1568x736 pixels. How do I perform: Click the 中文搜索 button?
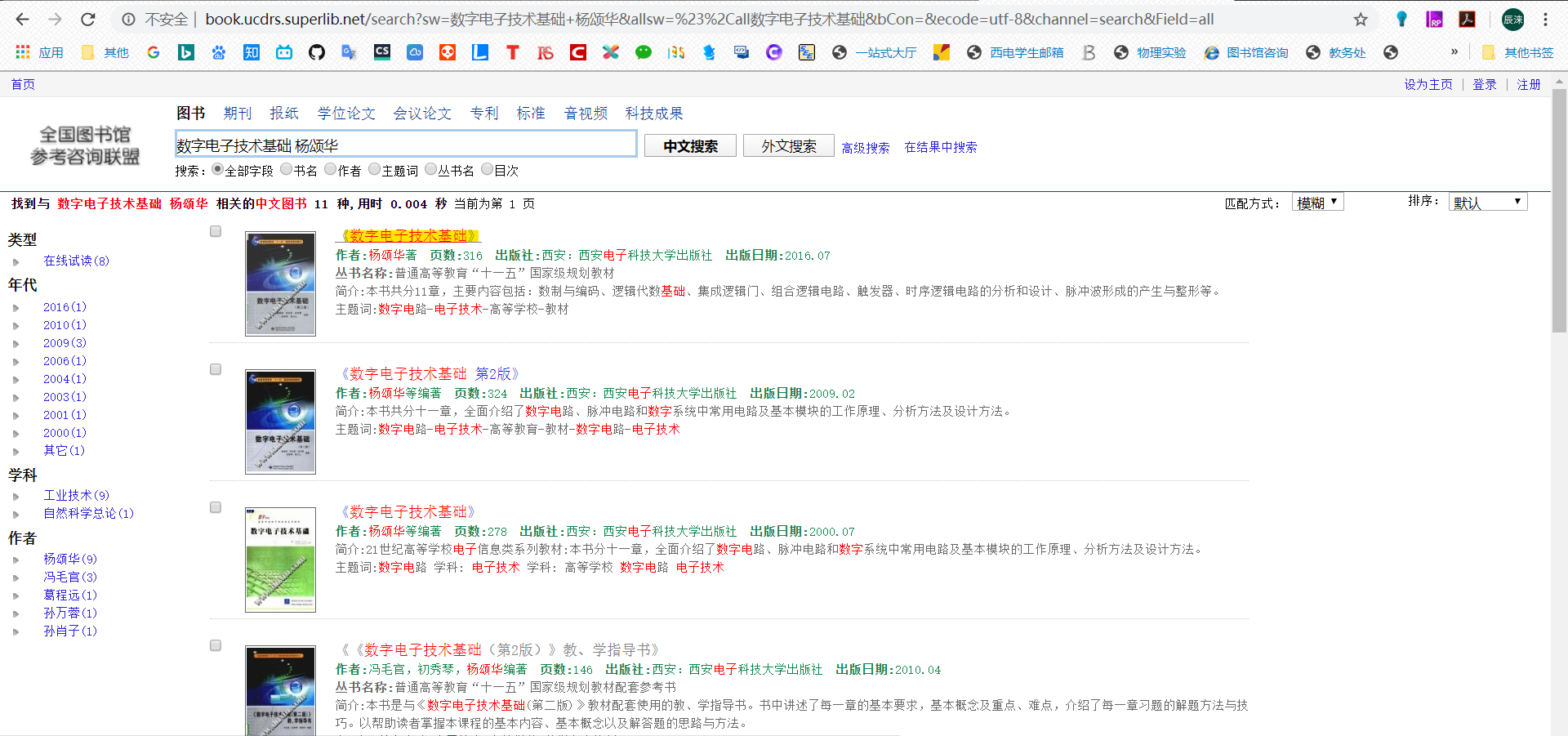point(690,146)
